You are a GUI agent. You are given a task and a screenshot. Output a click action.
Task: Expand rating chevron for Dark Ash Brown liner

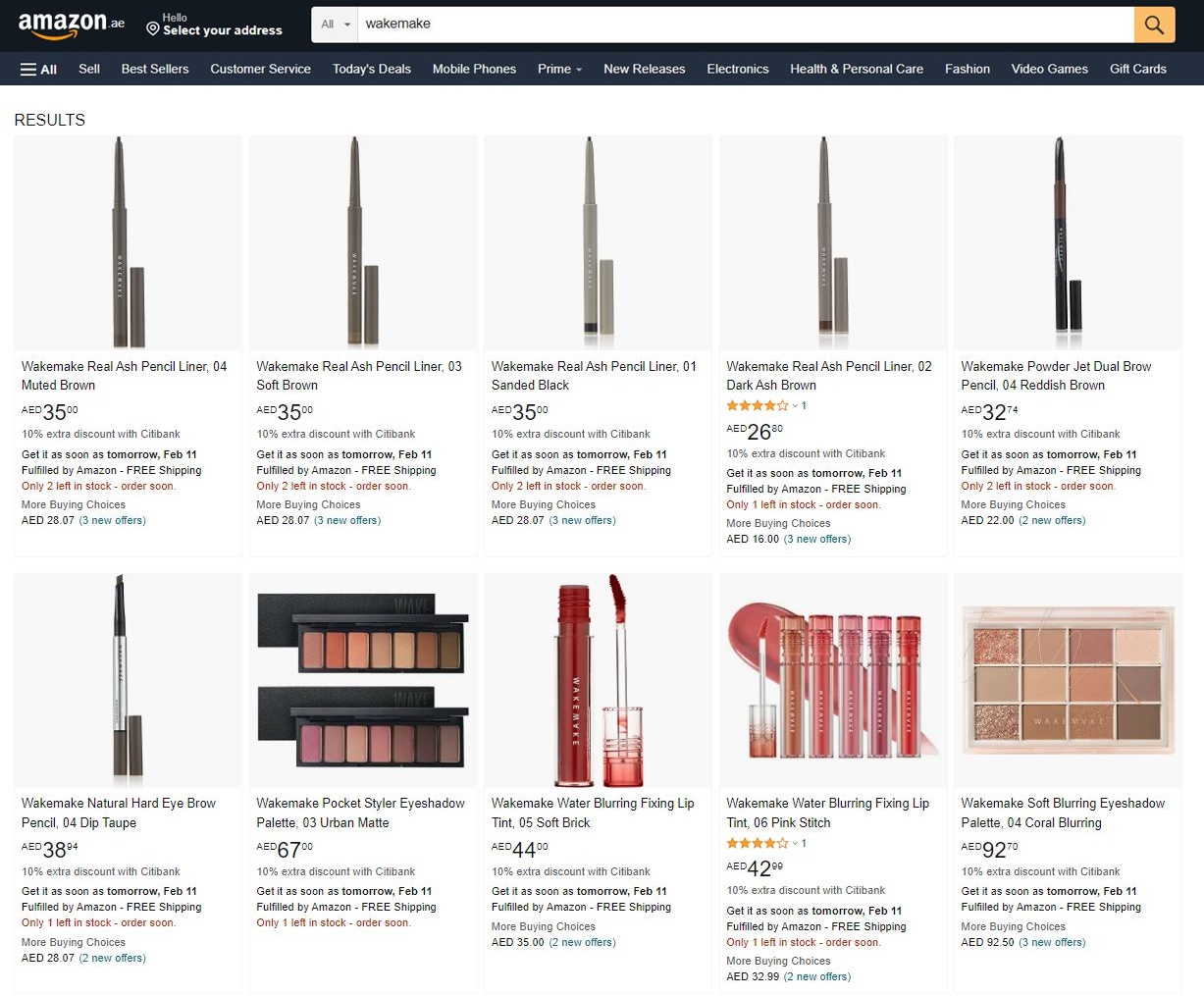[796, 406]
